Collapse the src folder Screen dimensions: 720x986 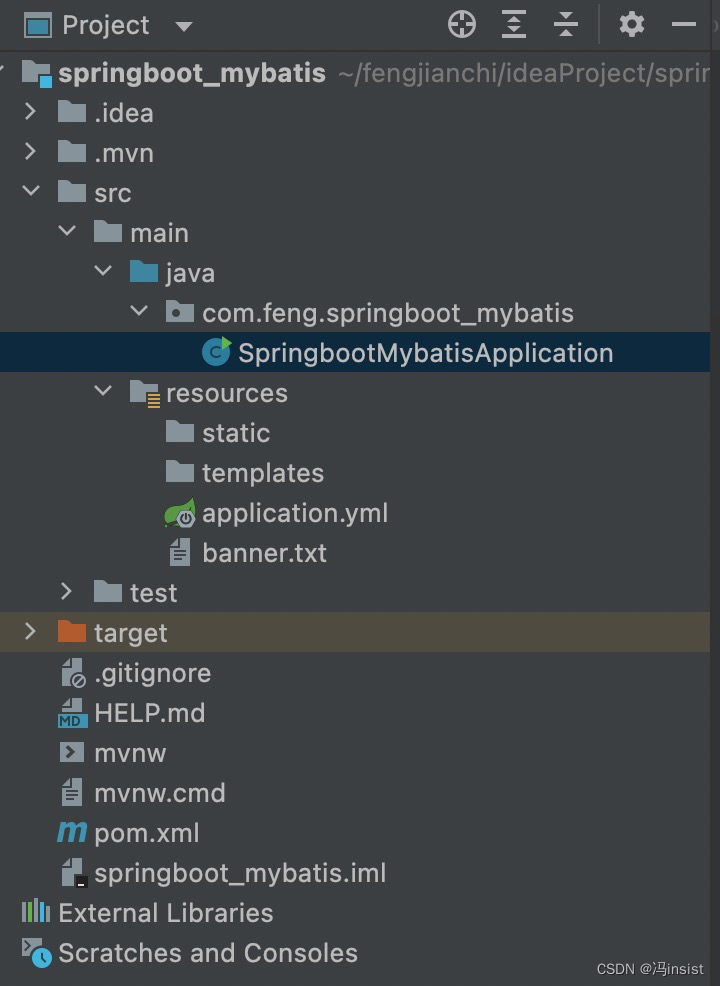(28, 192)
